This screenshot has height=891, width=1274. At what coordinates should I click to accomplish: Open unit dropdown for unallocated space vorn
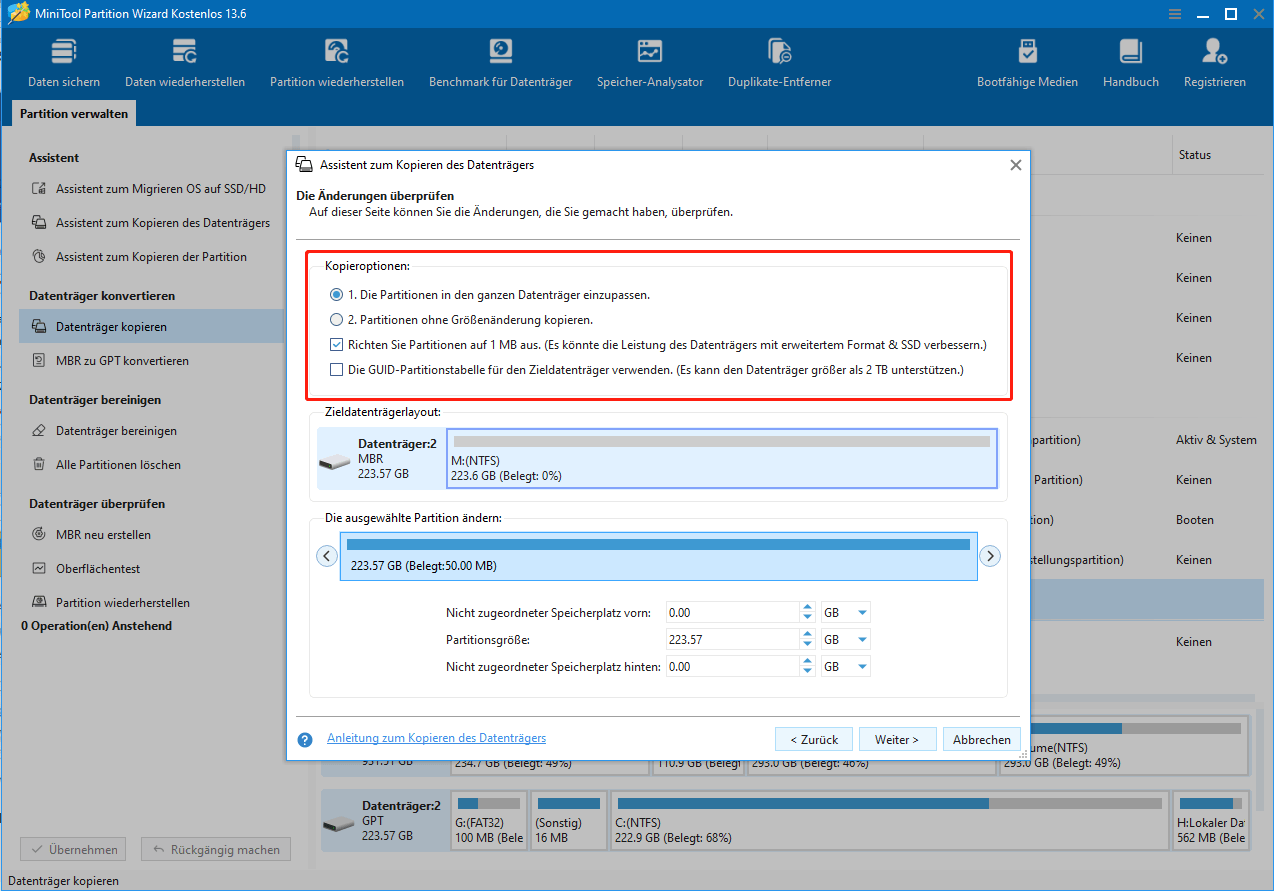pos(845,612)
